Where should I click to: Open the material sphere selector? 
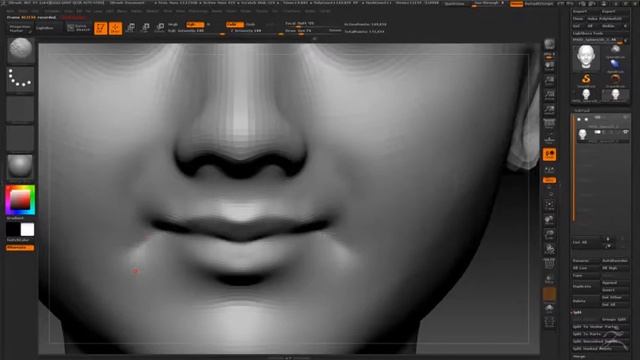pos(20,167)
